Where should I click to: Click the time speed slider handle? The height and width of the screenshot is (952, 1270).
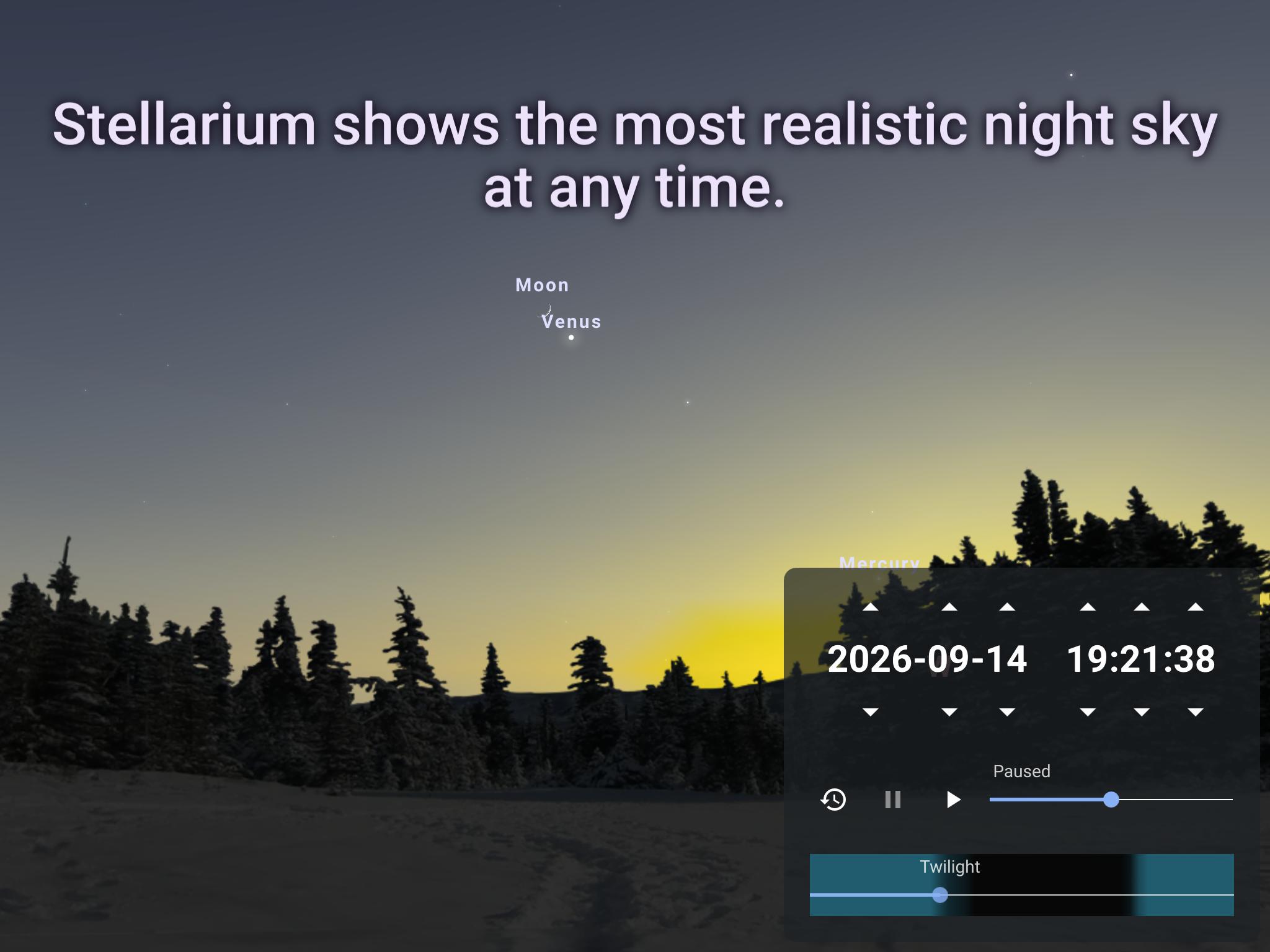click(1111, 800)
